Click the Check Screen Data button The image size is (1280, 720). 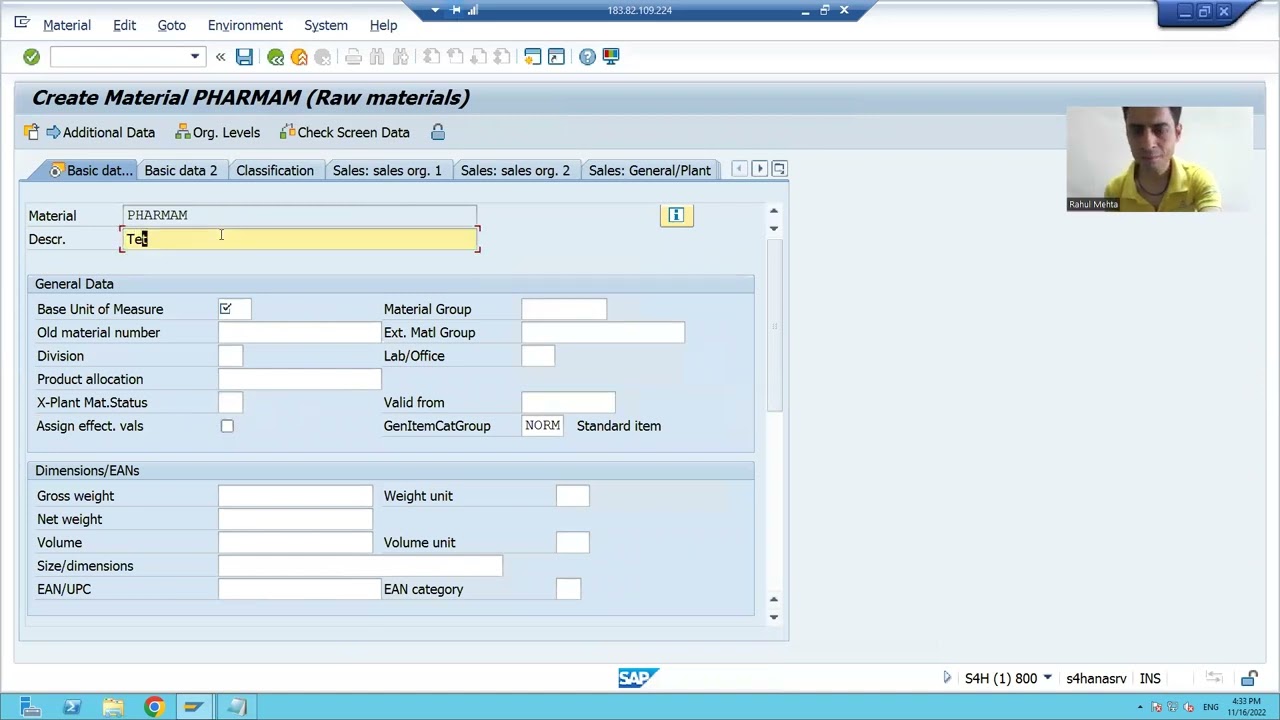tap(344, 132)
